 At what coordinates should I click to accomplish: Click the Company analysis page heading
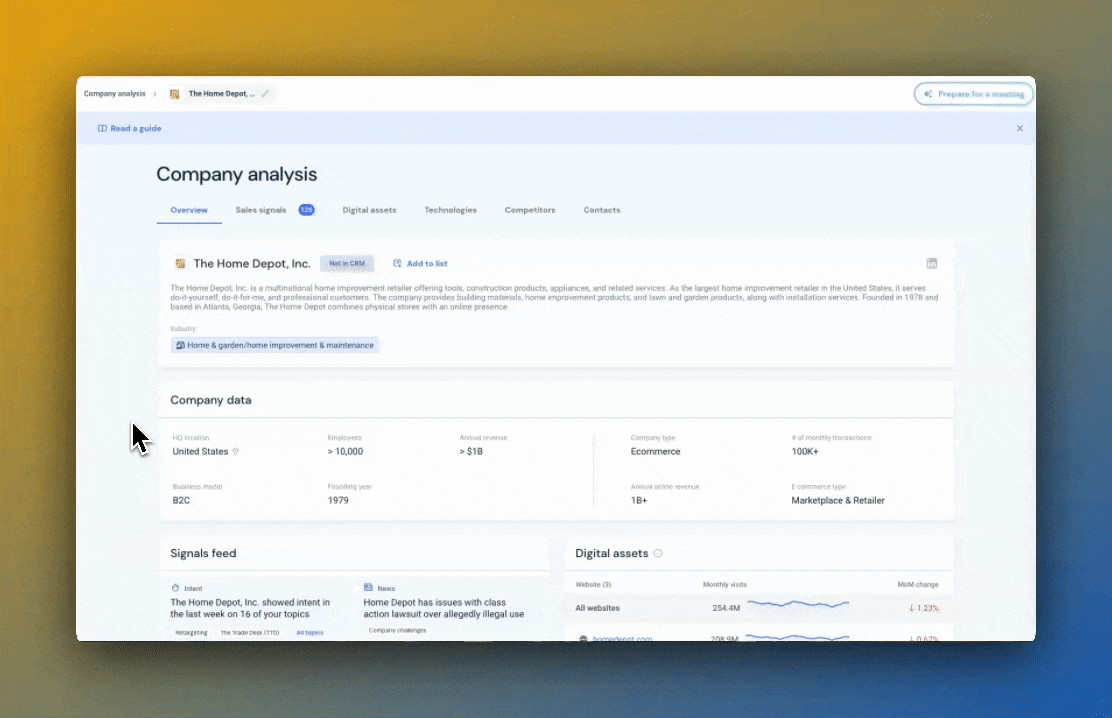click(237, 175)
